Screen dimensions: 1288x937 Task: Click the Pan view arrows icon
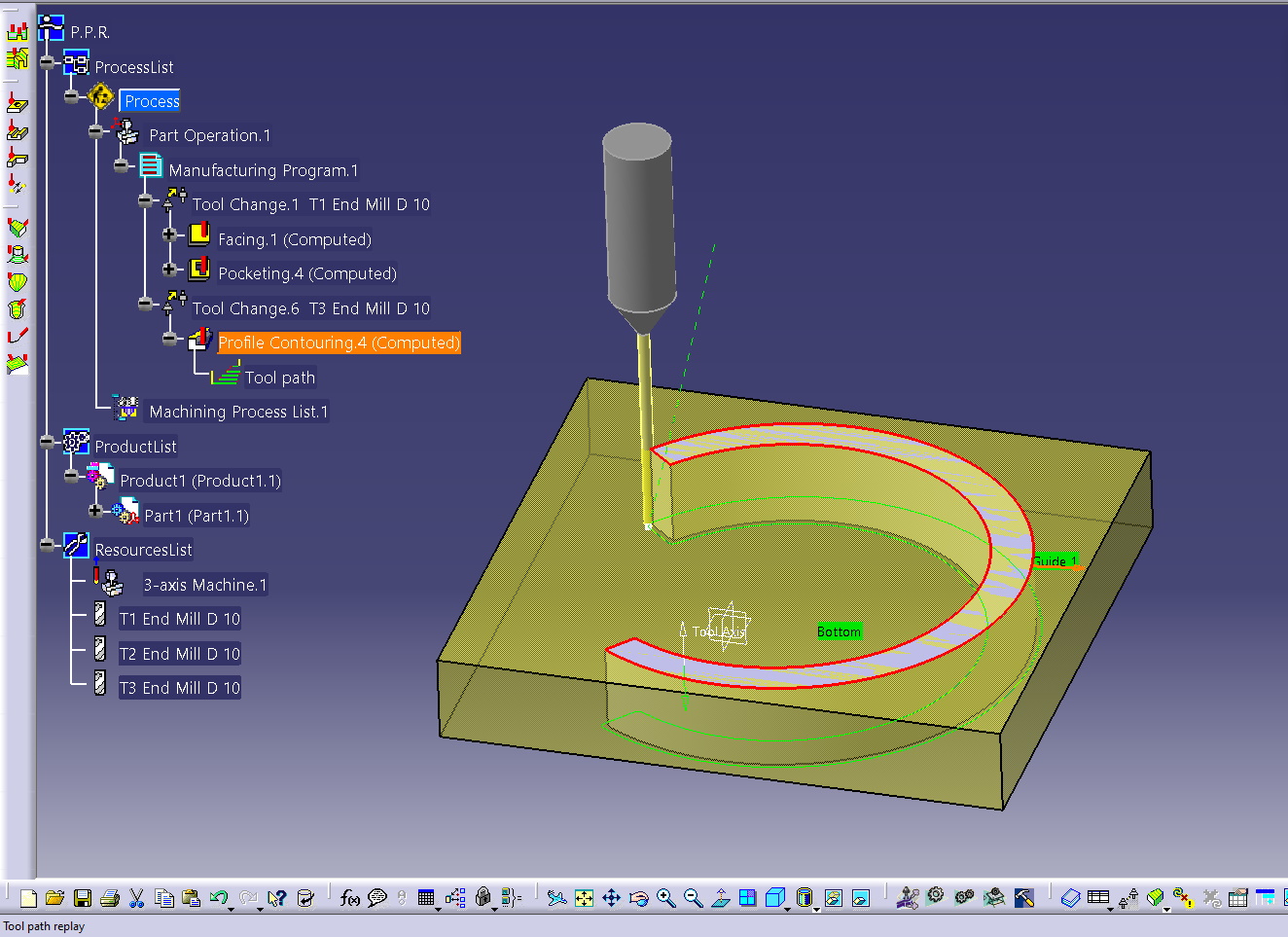pyautogui.click(x=611, y=898)
